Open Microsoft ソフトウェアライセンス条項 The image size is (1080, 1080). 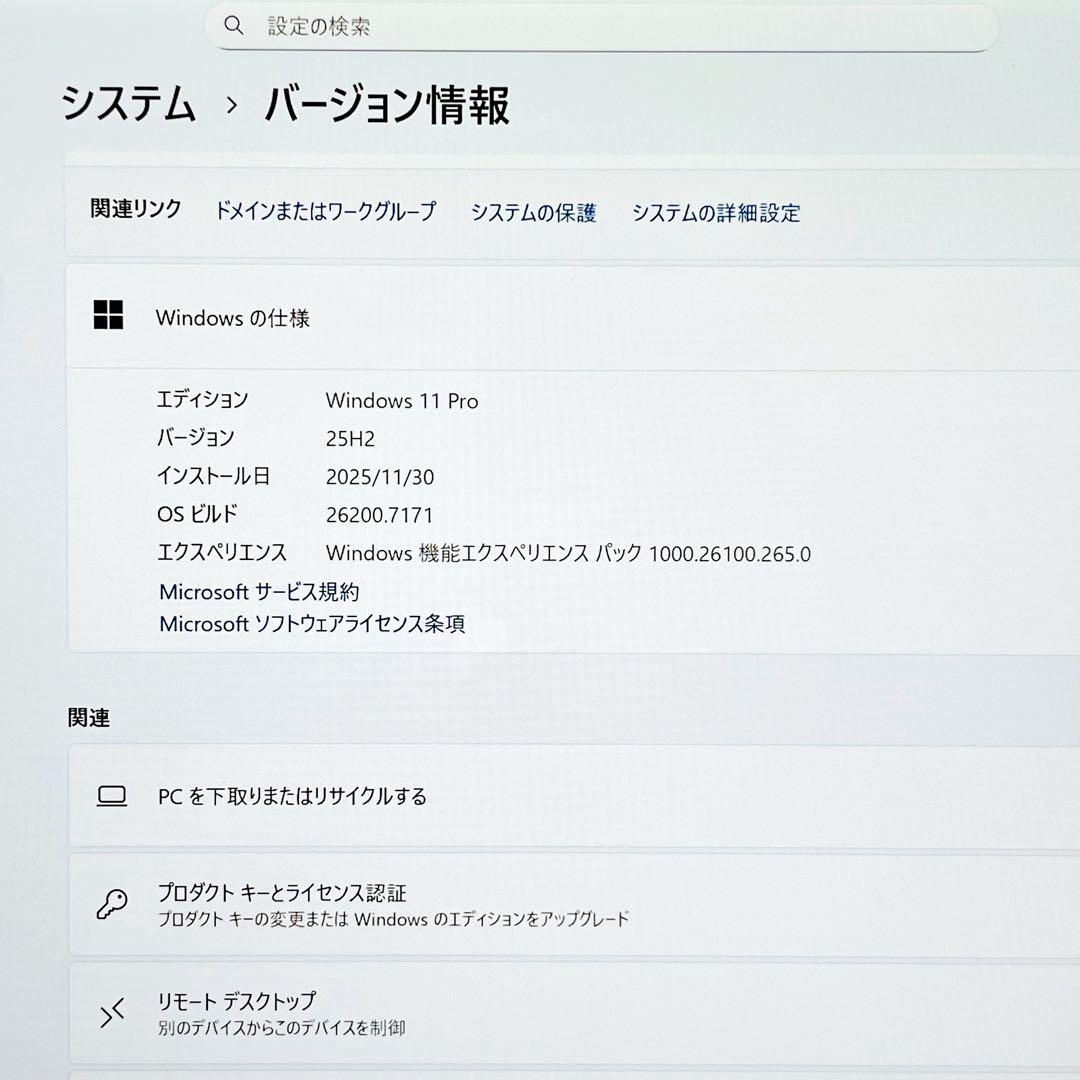314,624
